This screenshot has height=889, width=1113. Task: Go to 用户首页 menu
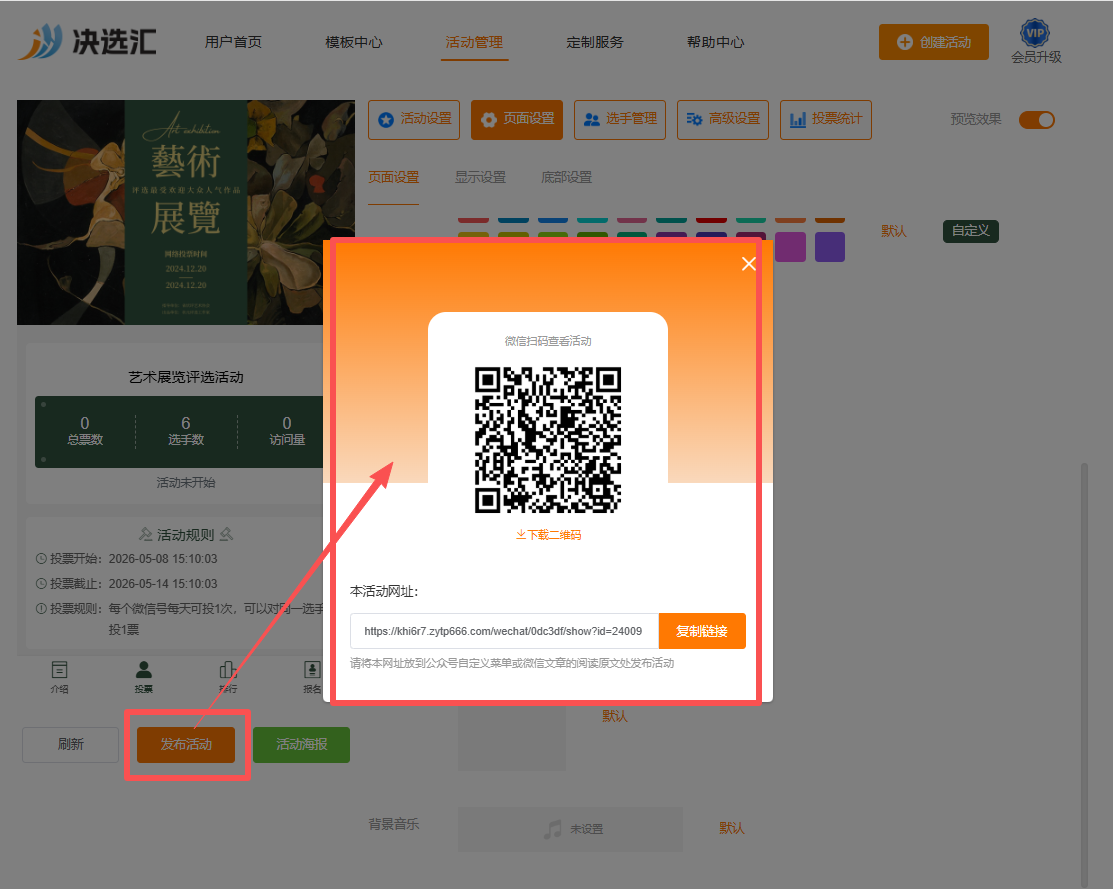click(233, 42)
